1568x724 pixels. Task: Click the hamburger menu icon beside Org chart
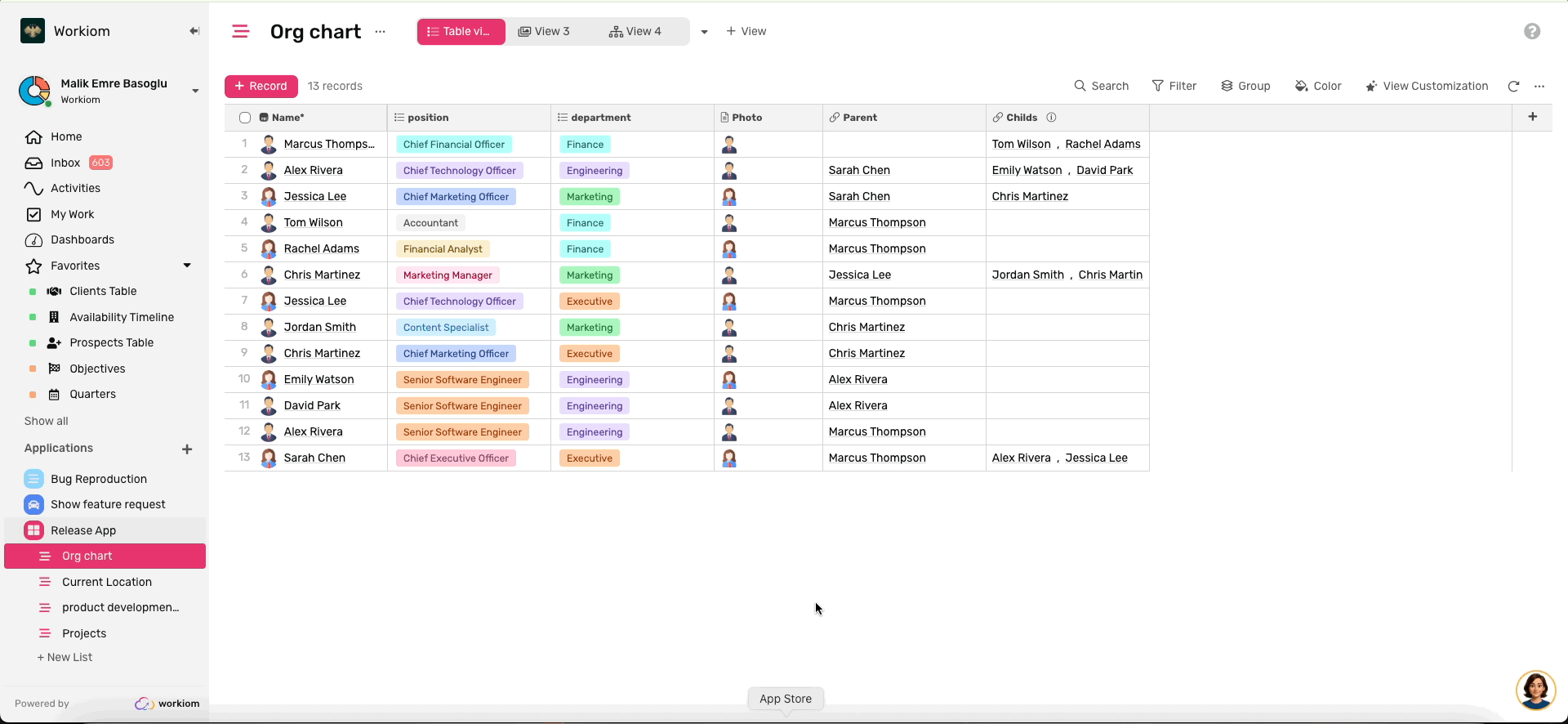pyautogui.click(x=240, y=31)
